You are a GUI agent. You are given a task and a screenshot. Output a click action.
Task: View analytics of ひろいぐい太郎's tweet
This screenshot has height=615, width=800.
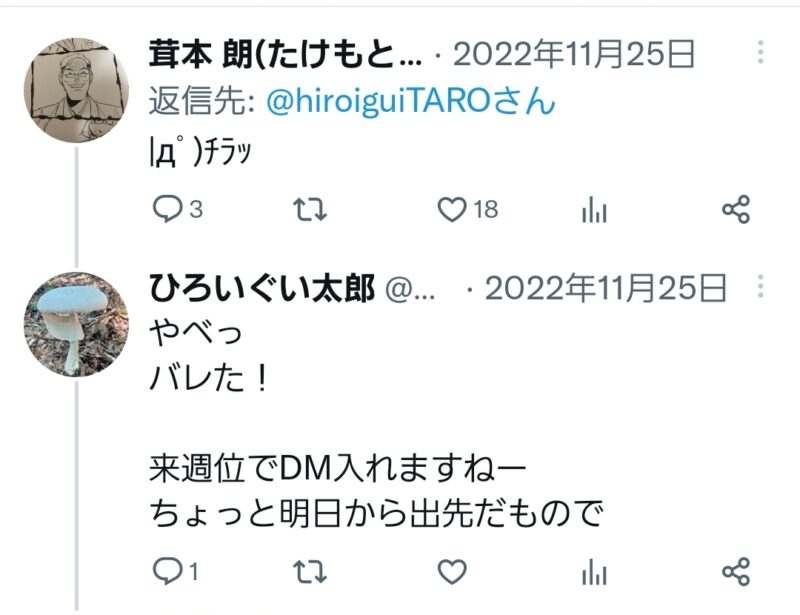[x=594, y=571]
